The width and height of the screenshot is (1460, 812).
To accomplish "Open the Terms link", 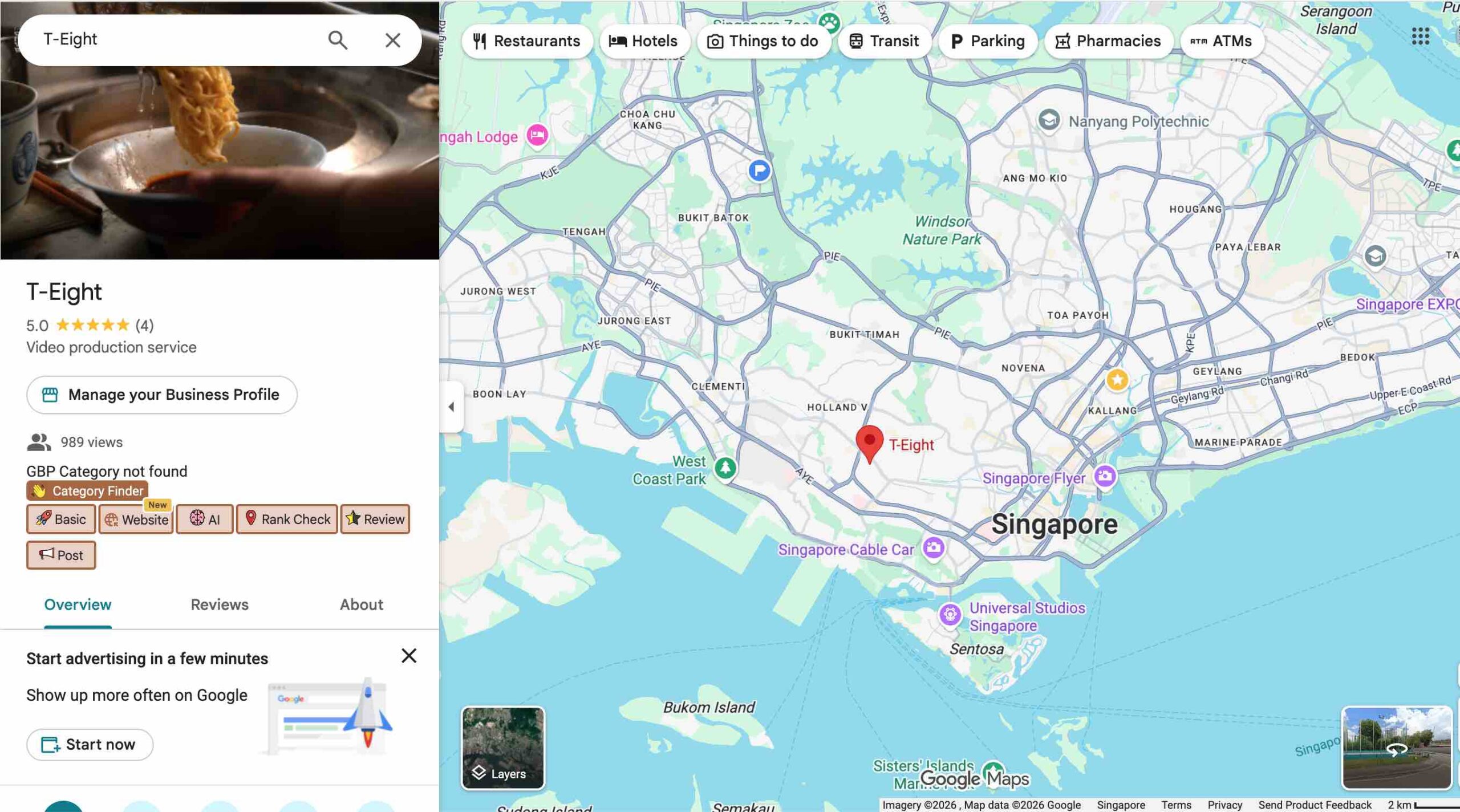I will coord(1176,805).
